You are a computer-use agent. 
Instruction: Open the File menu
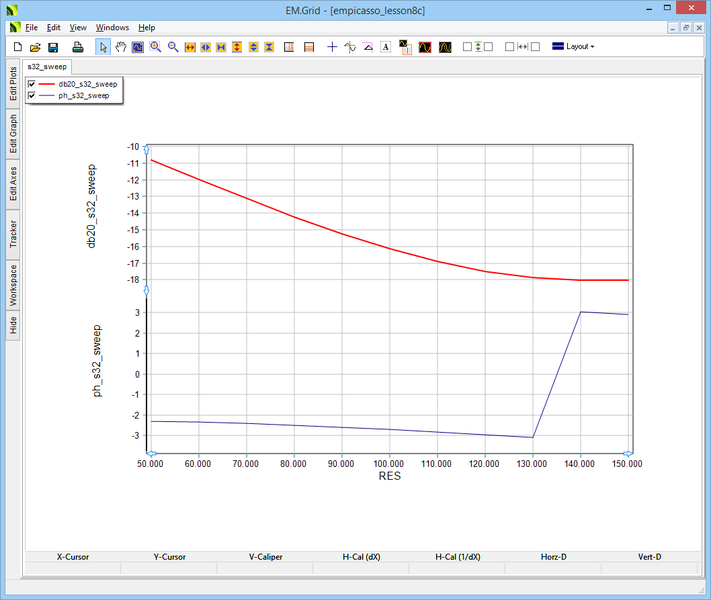pos(31,28)
